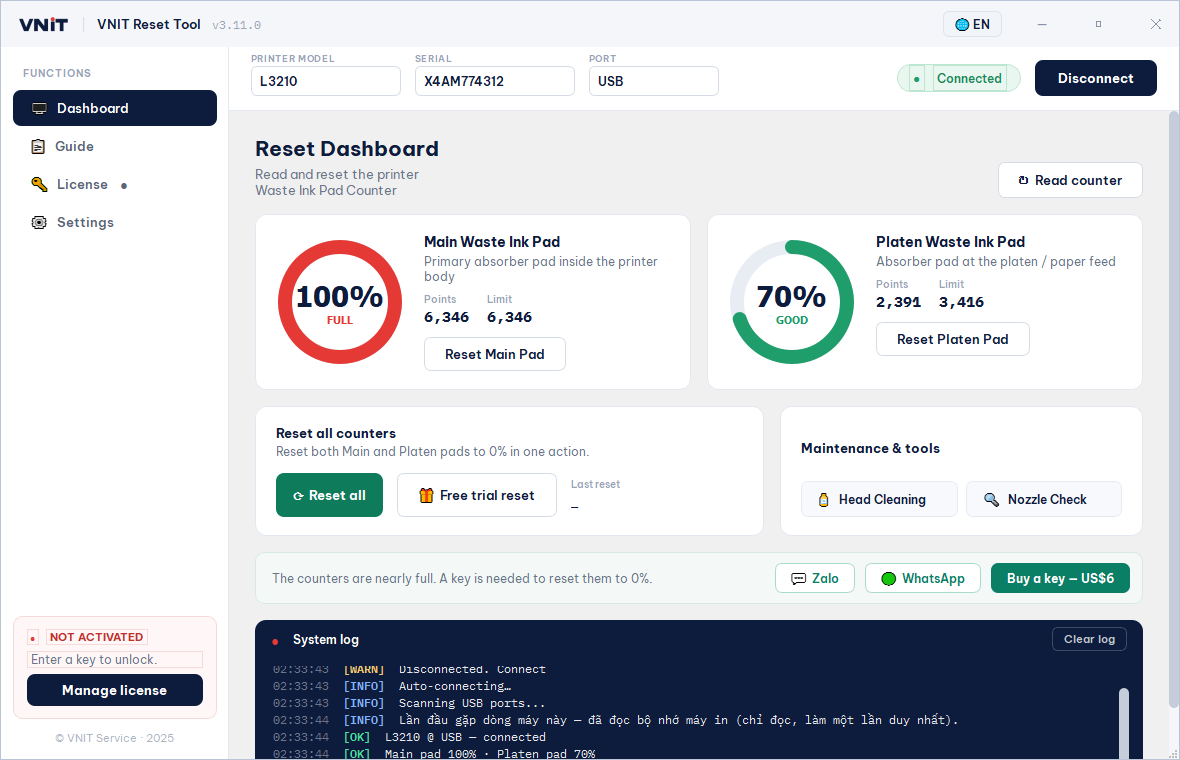Click Reset Platen Pad button
1180x760 pixels.
tap(953, 339)
